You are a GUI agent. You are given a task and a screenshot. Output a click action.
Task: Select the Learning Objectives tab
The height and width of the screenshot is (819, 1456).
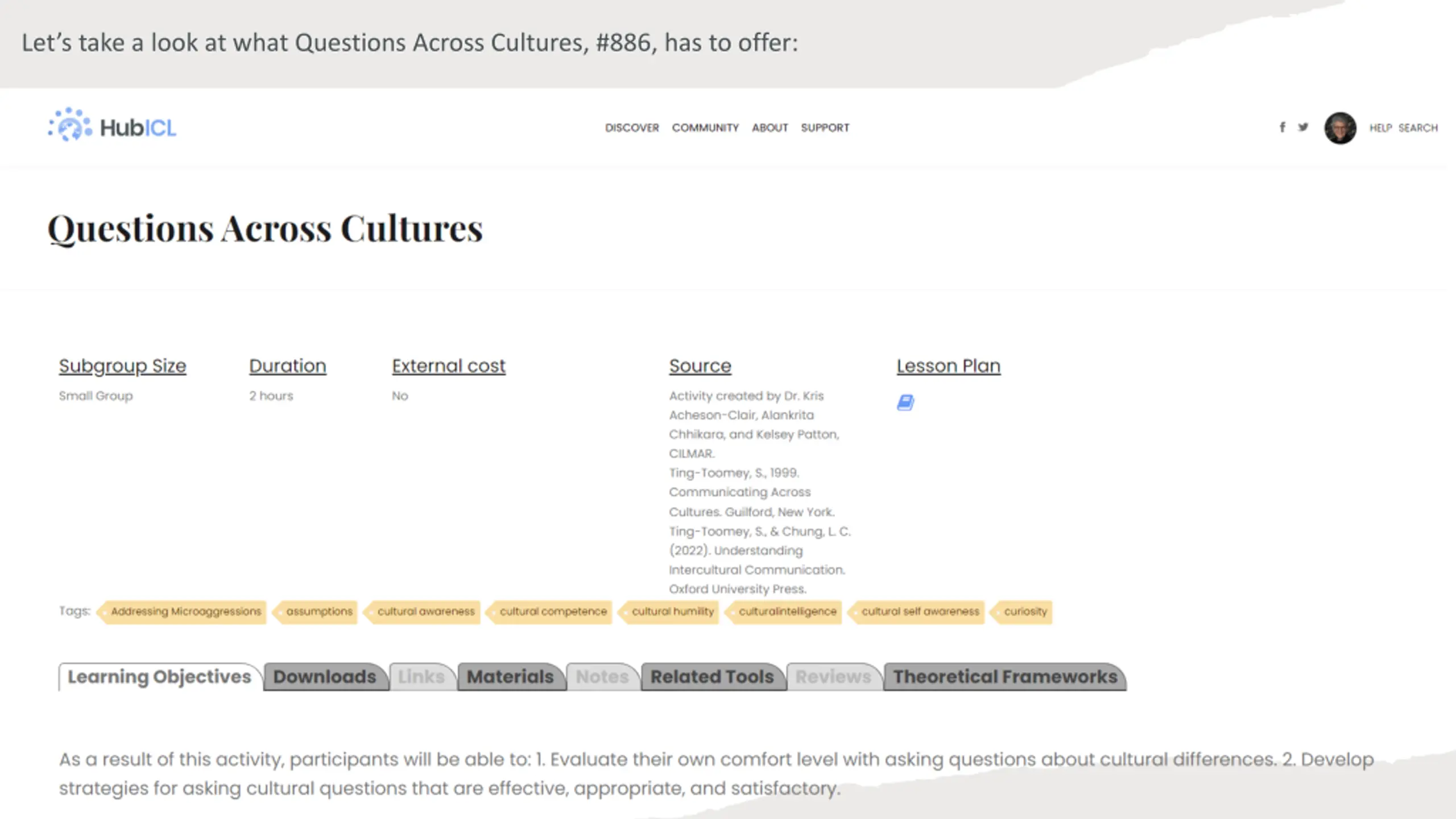coord(159,677)
